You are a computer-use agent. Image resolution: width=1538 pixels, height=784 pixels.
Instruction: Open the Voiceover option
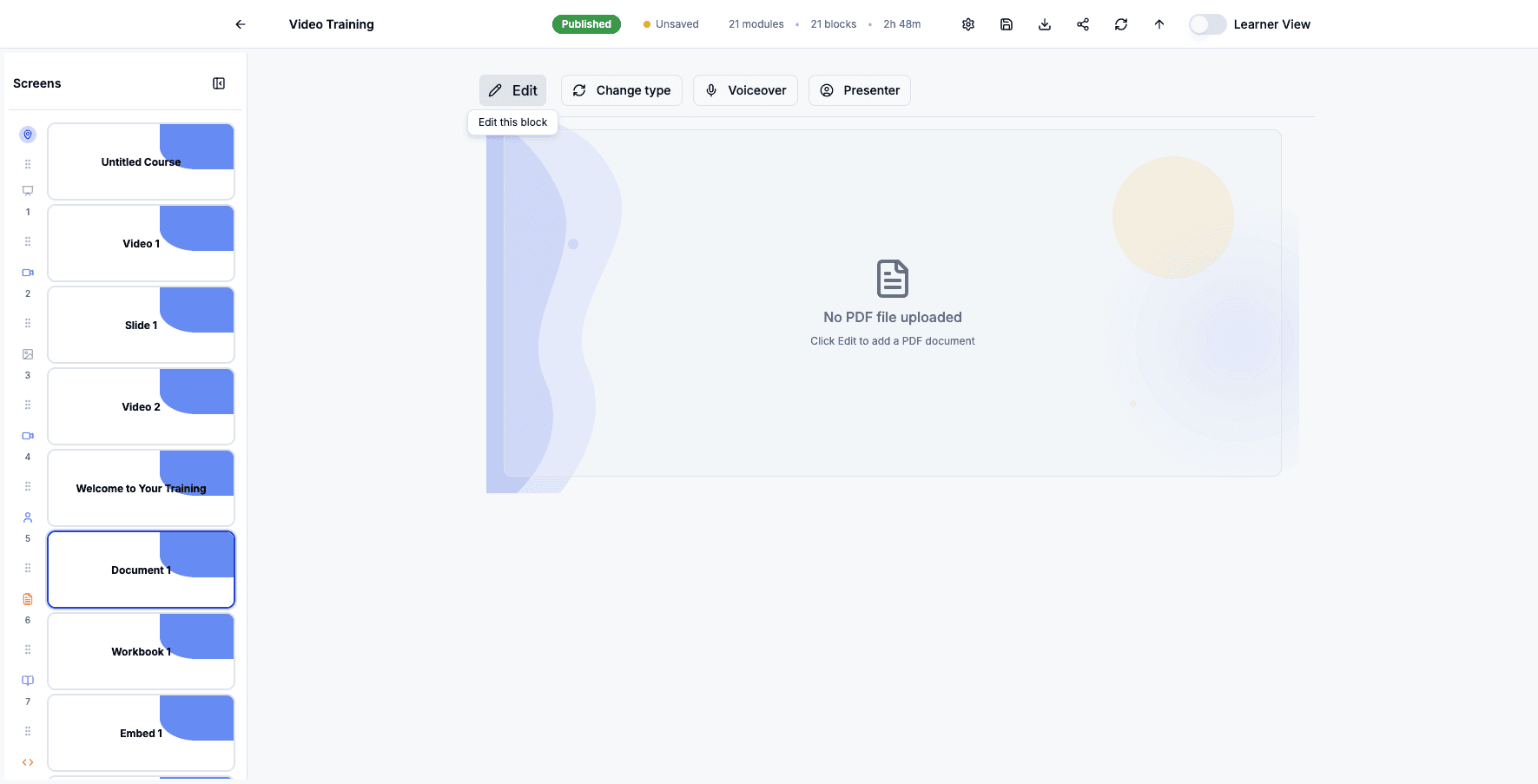coord(745,90)
